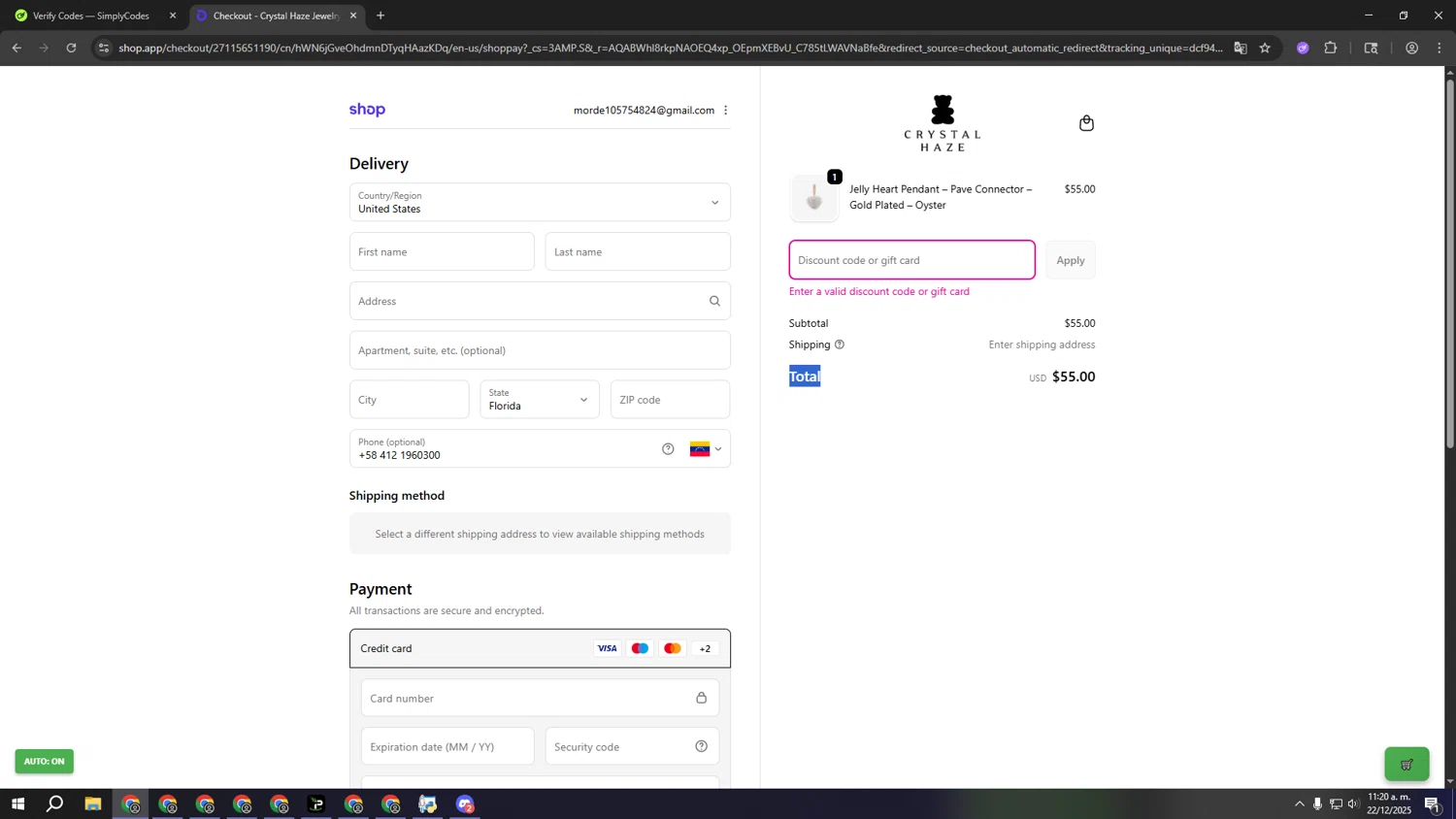Click the $55.00 total amount
Viewport: 1456px width, 819px height.
(x=1074, y=377)
